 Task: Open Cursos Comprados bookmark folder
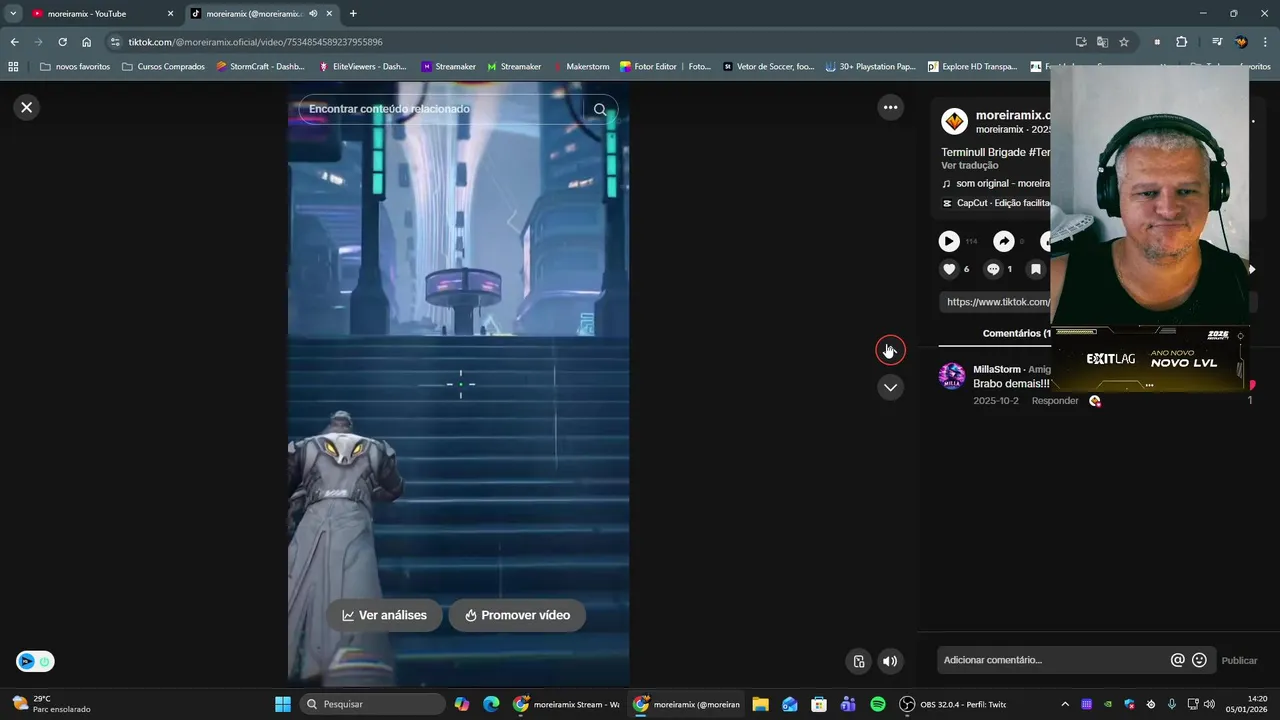(163, 67)
